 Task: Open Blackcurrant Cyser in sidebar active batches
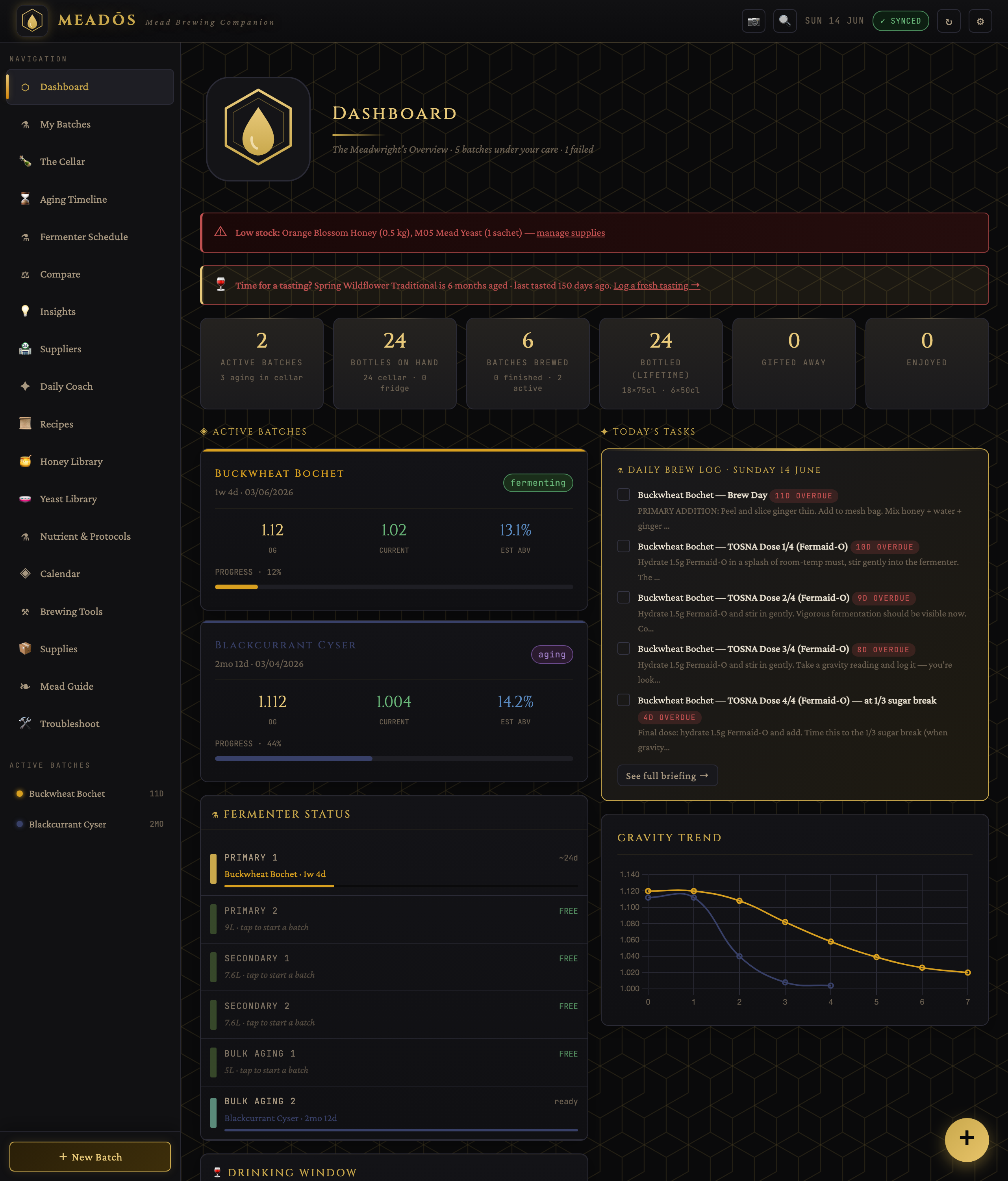90,824
